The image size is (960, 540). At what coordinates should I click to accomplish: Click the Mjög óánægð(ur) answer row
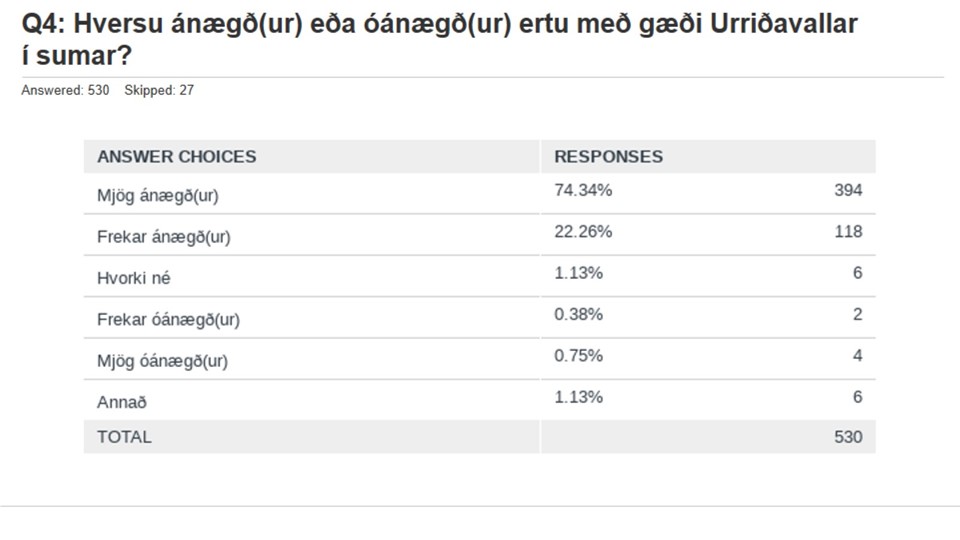479,359
